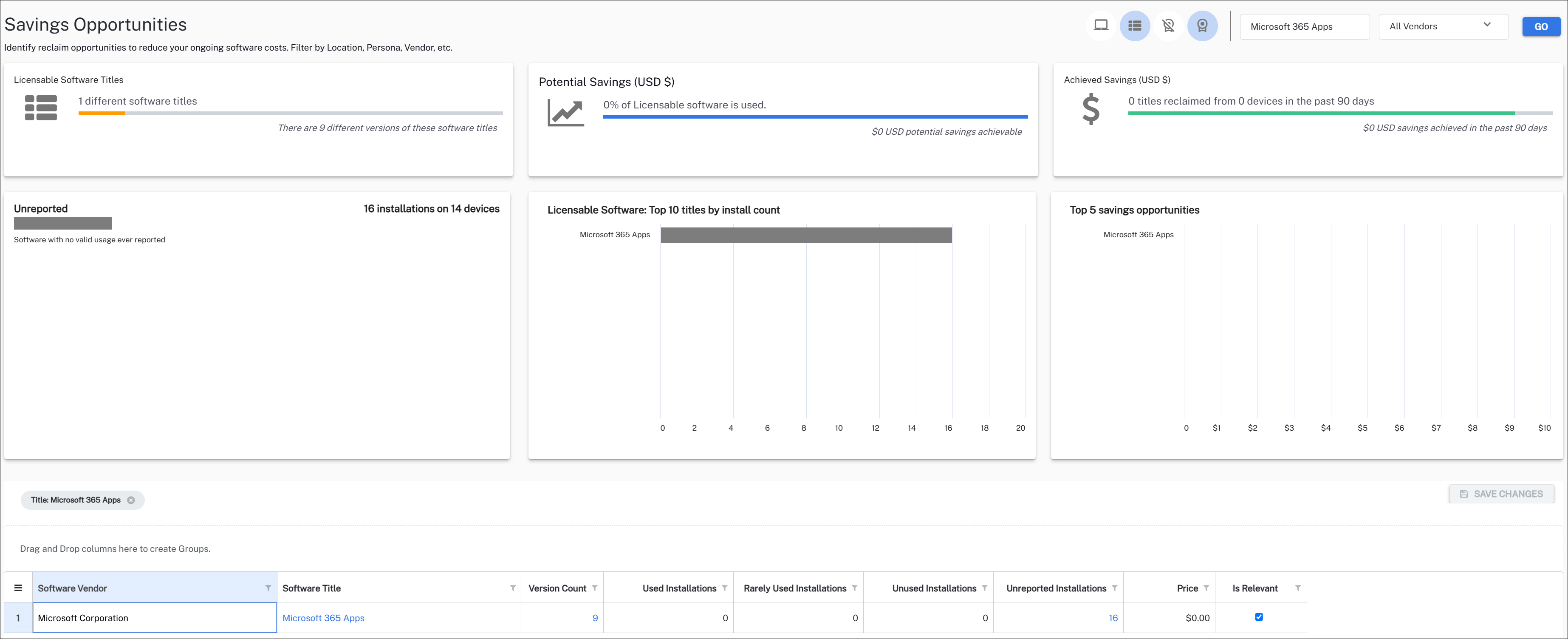Click the '$0 USD potential savings achievable' text
1568x639 pixels.
tap(946, 131)
